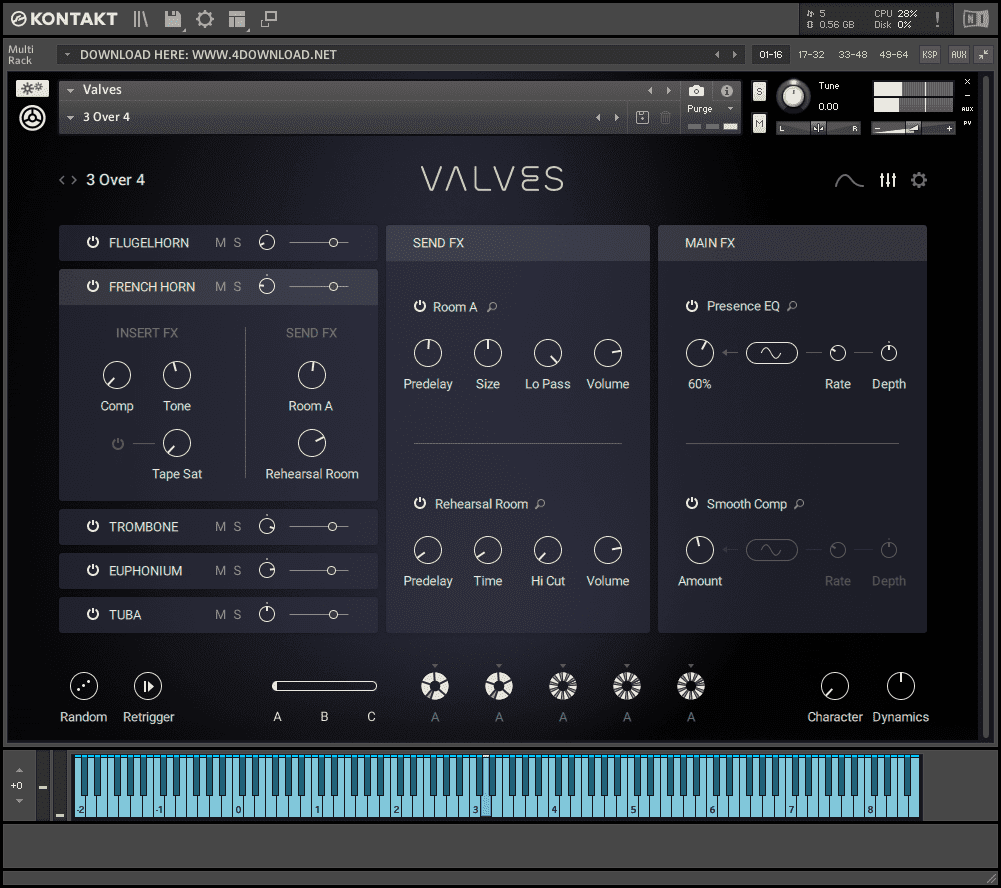Click the save floppy disk icon

click(x=173, y=19)
